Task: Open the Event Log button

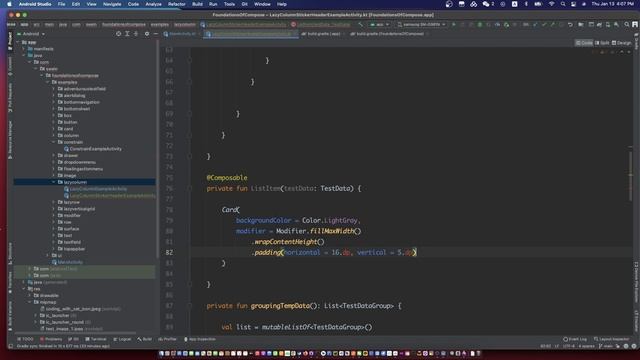Action: coord(575,339)
